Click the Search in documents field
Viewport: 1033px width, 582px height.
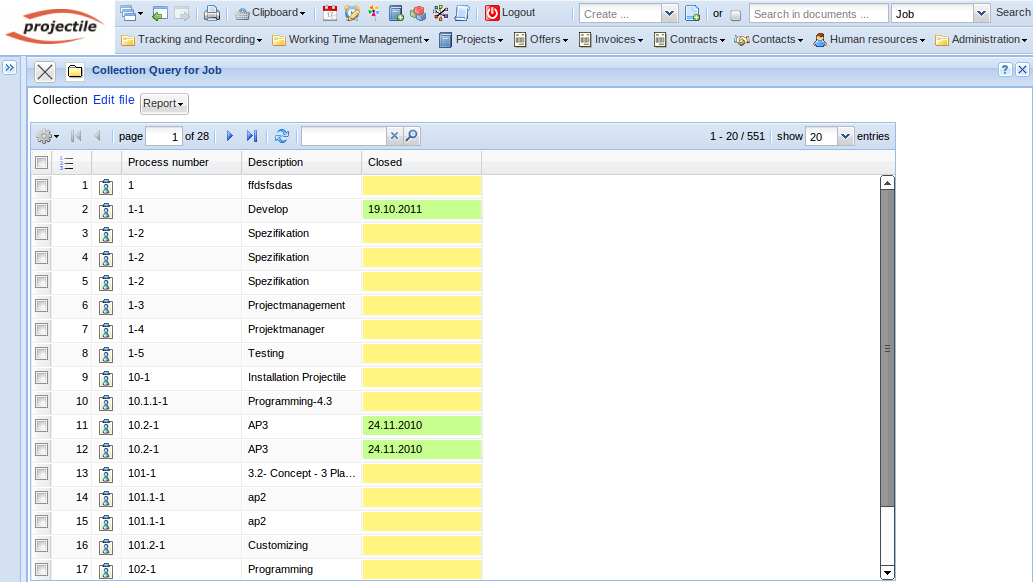(x=817, y=14)
